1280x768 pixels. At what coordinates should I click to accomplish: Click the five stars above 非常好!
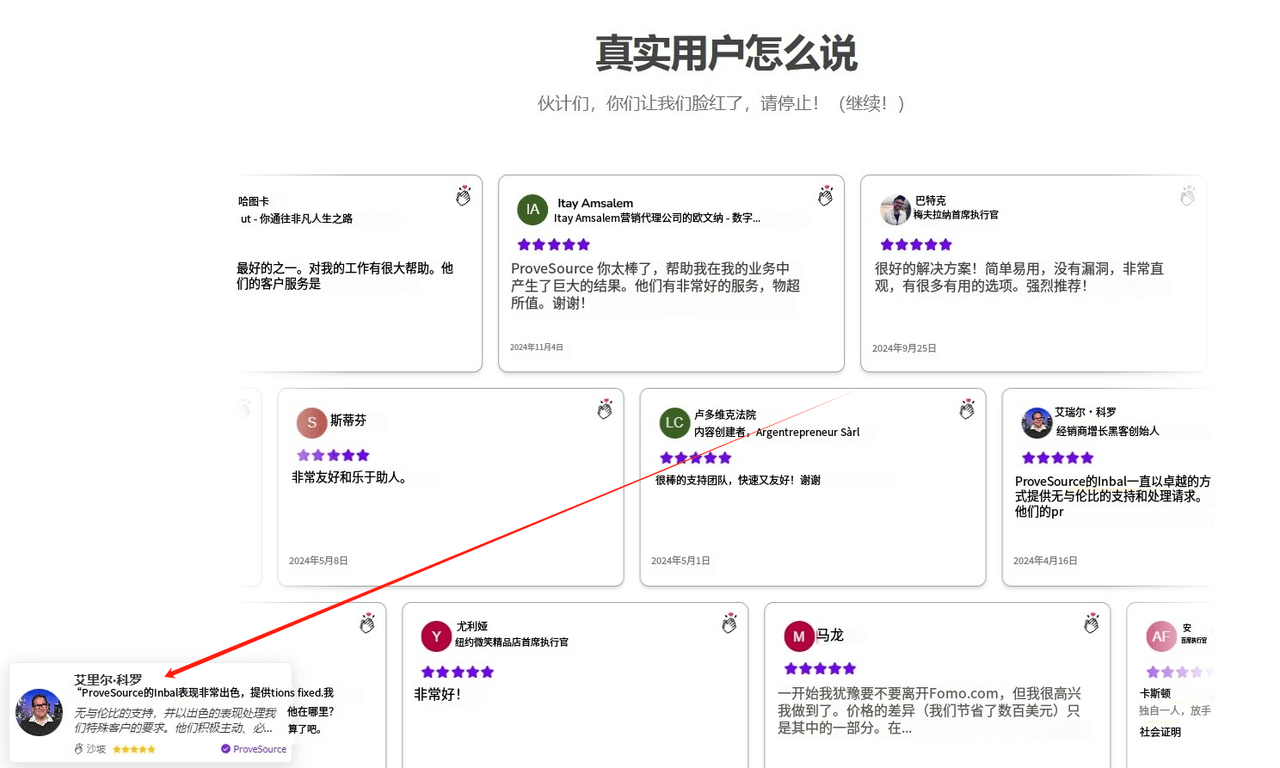point(458,671)
